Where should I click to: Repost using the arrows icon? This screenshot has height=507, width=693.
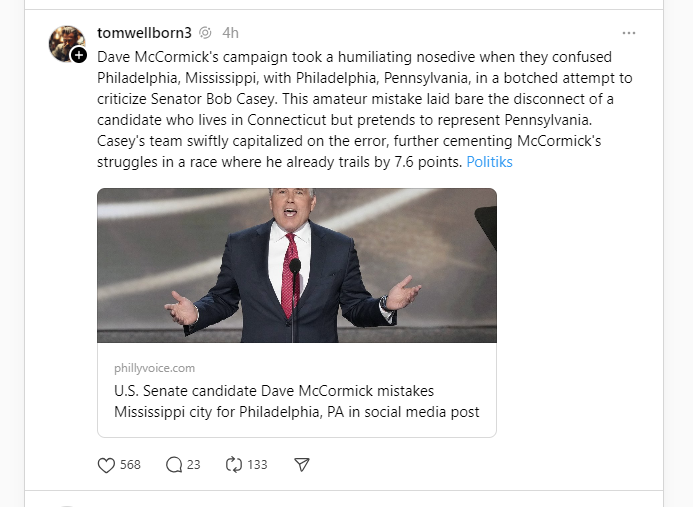click(235, 465)
